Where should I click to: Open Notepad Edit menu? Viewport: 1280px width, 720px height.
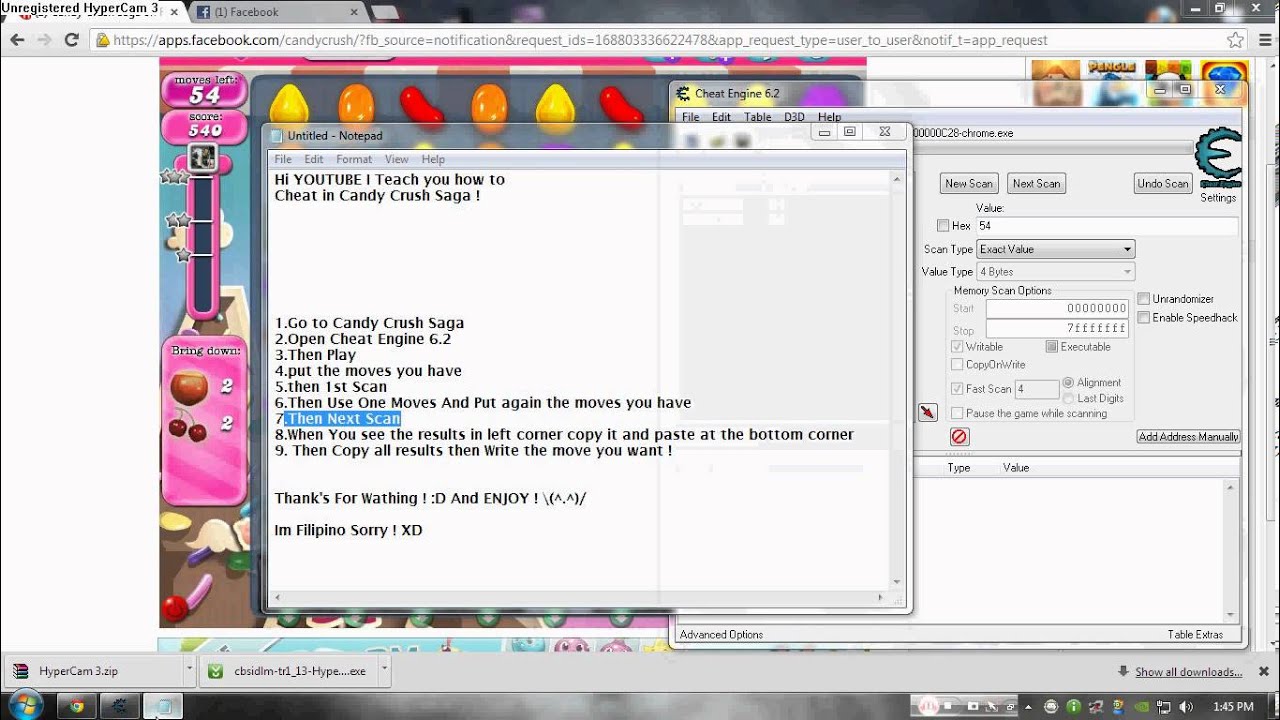pyautogui.click(x=314, y=159)
